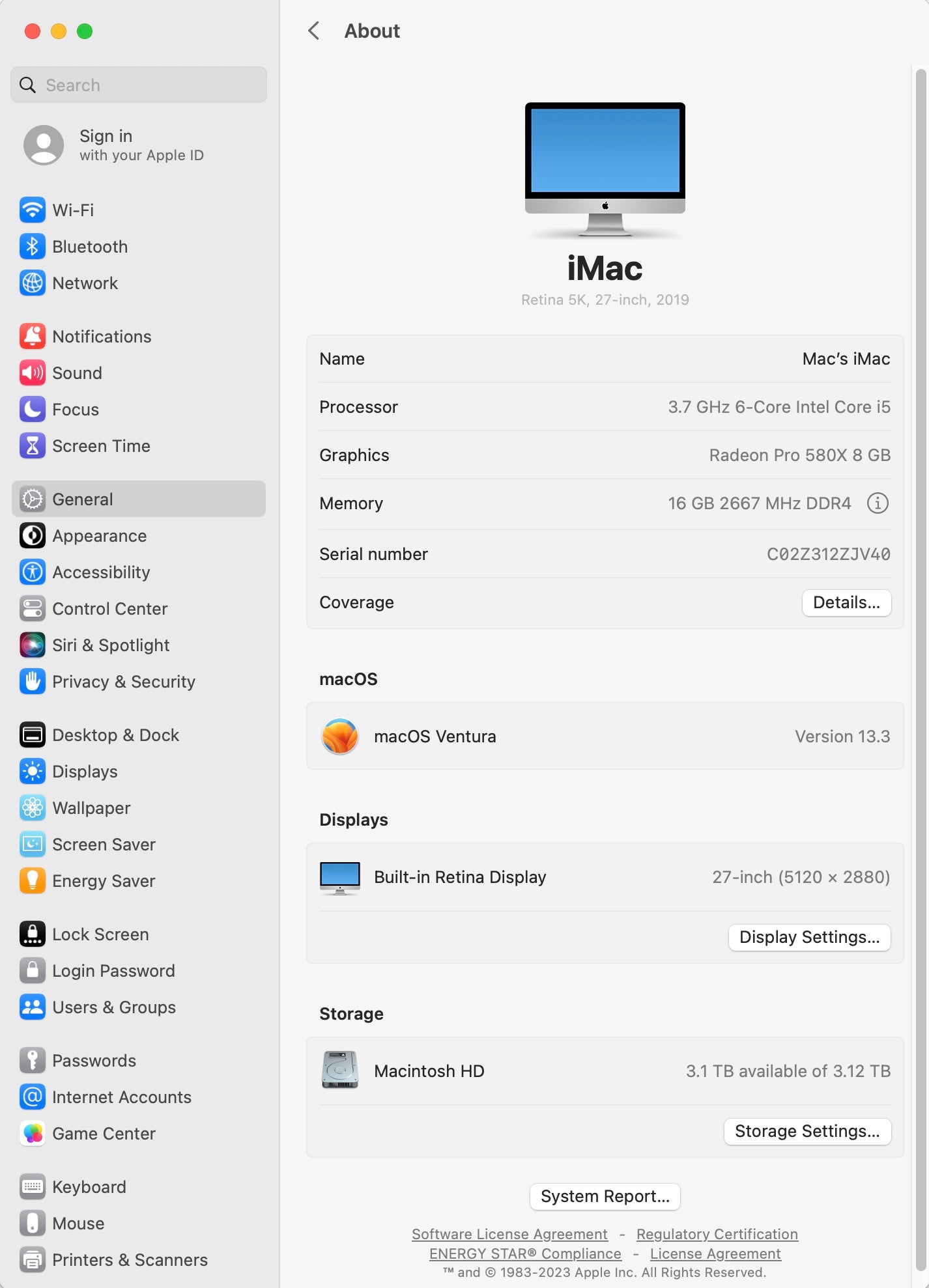The image size is (929, 1288).
Task: Click Built-in Retina Display monitor icon
Action: pyautogui.click(x=340, y=878)
